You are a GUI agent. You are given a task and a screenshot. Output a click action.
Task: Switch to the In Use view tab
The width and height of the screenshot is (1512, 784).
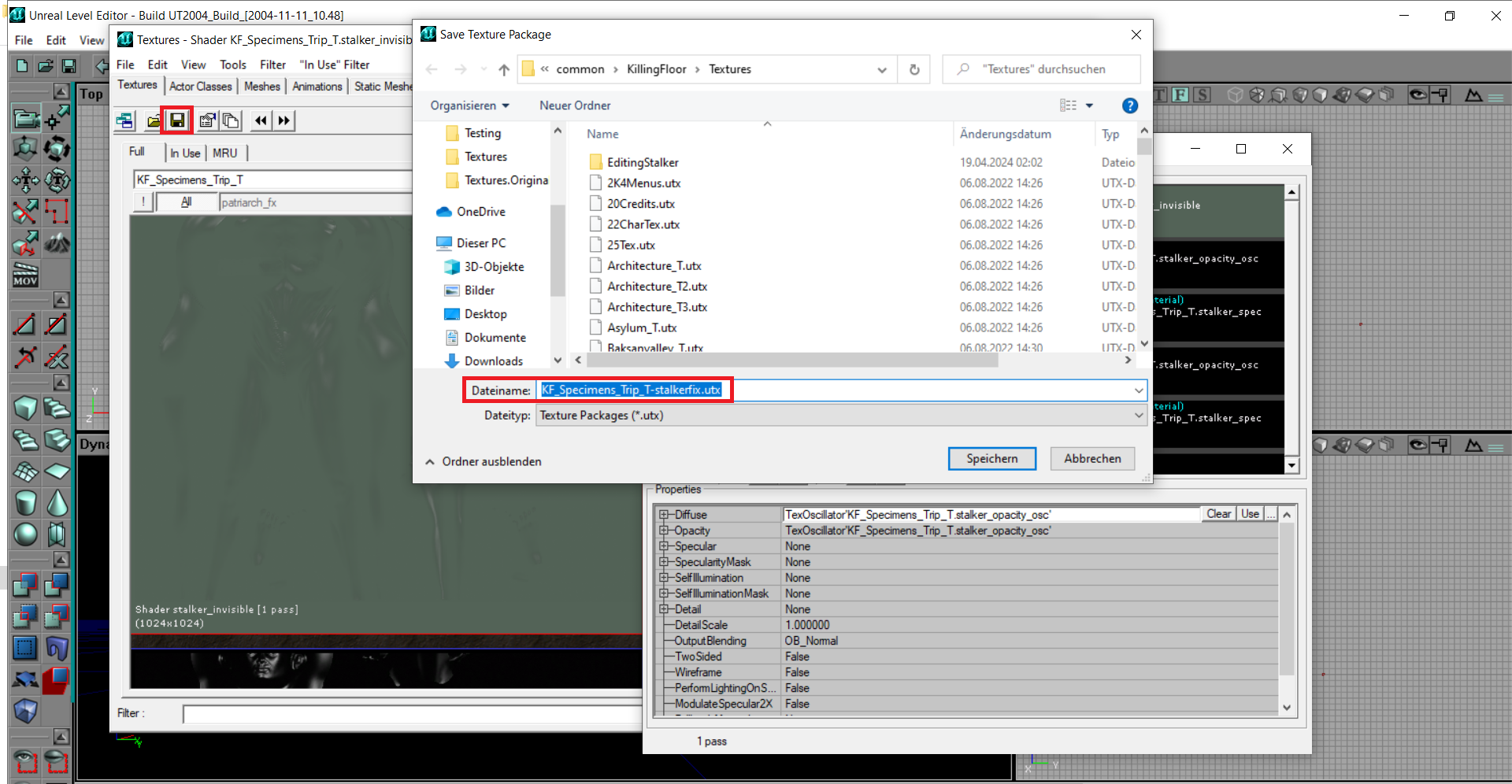click(185, 153)
